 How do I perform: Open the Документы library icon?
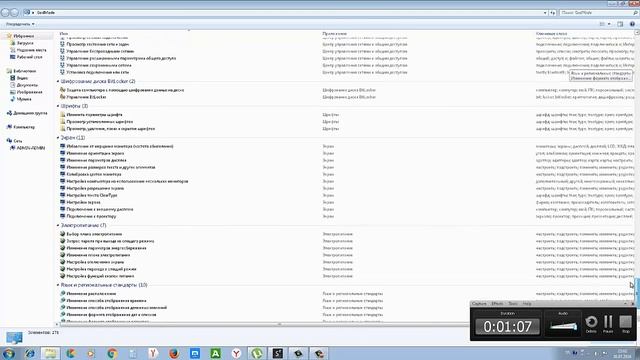(x=13, y=85)
